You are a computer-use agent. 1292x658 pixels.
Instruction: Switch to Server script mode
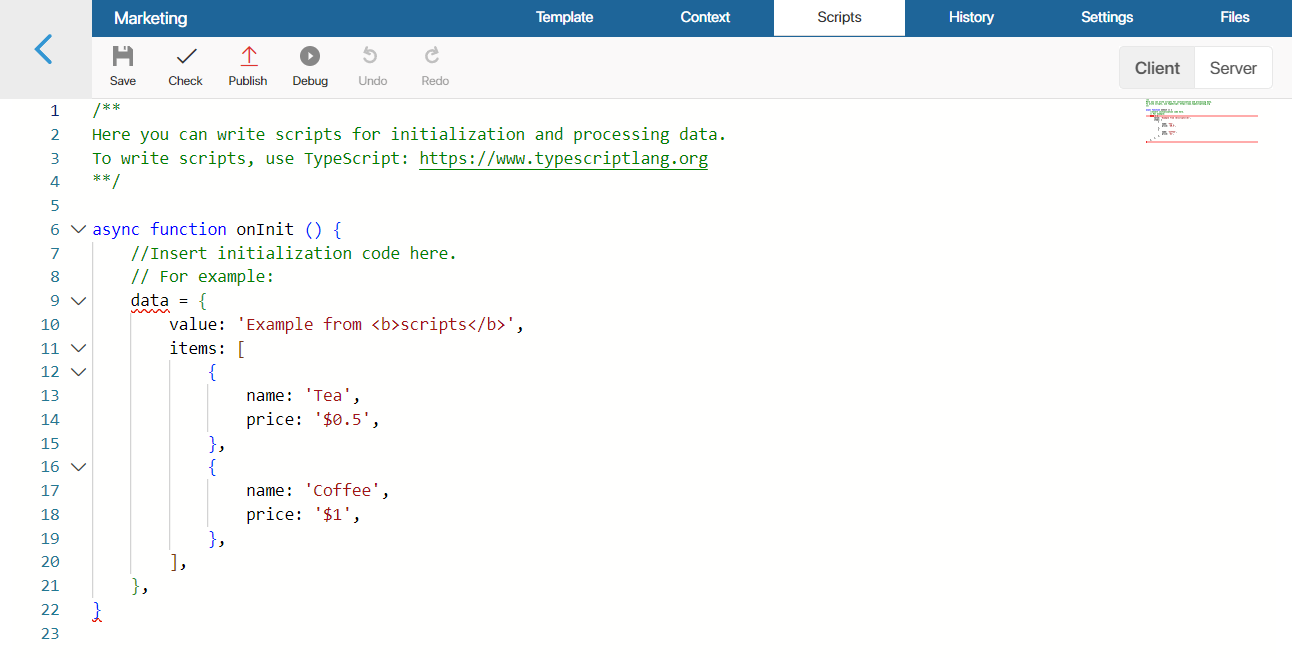pyautogui.click(x=1233, y=68)
